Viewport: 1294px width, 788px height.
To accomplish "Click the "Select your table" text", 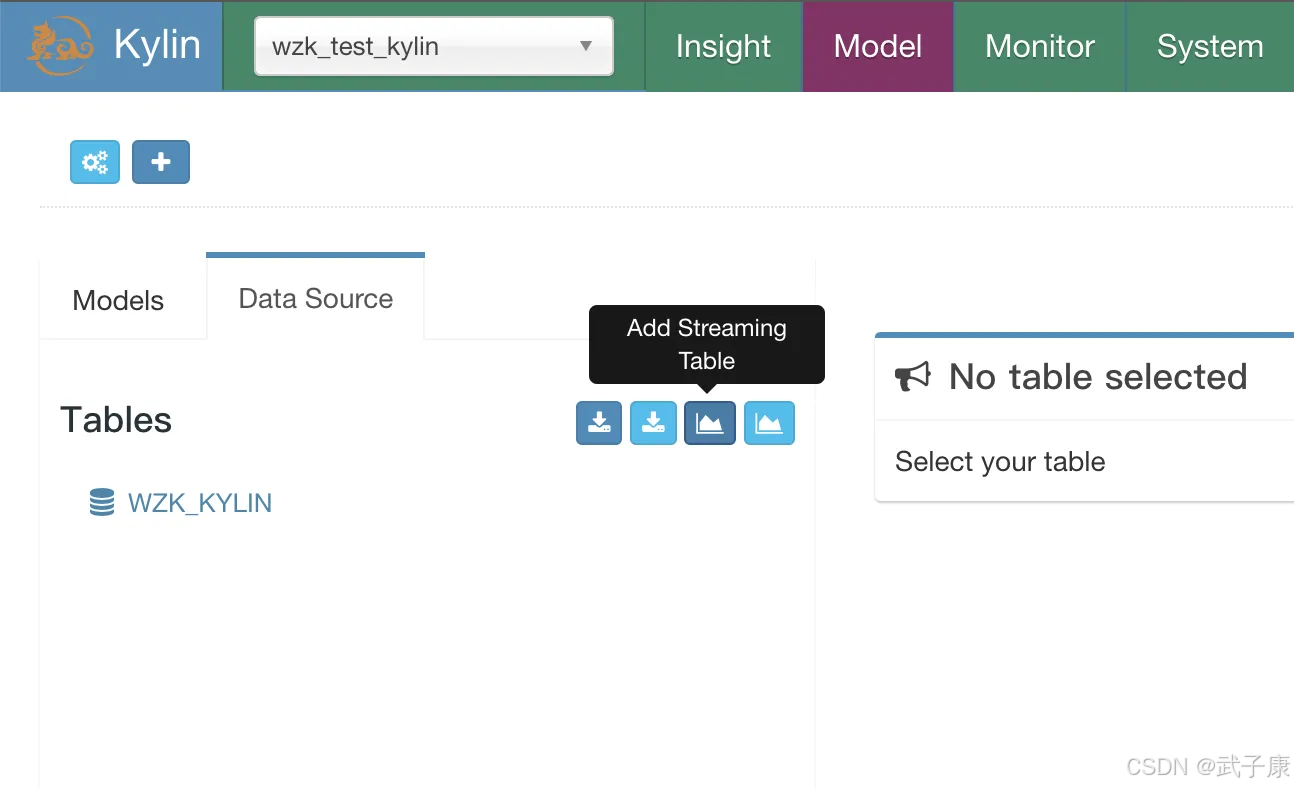I will 999,462.
